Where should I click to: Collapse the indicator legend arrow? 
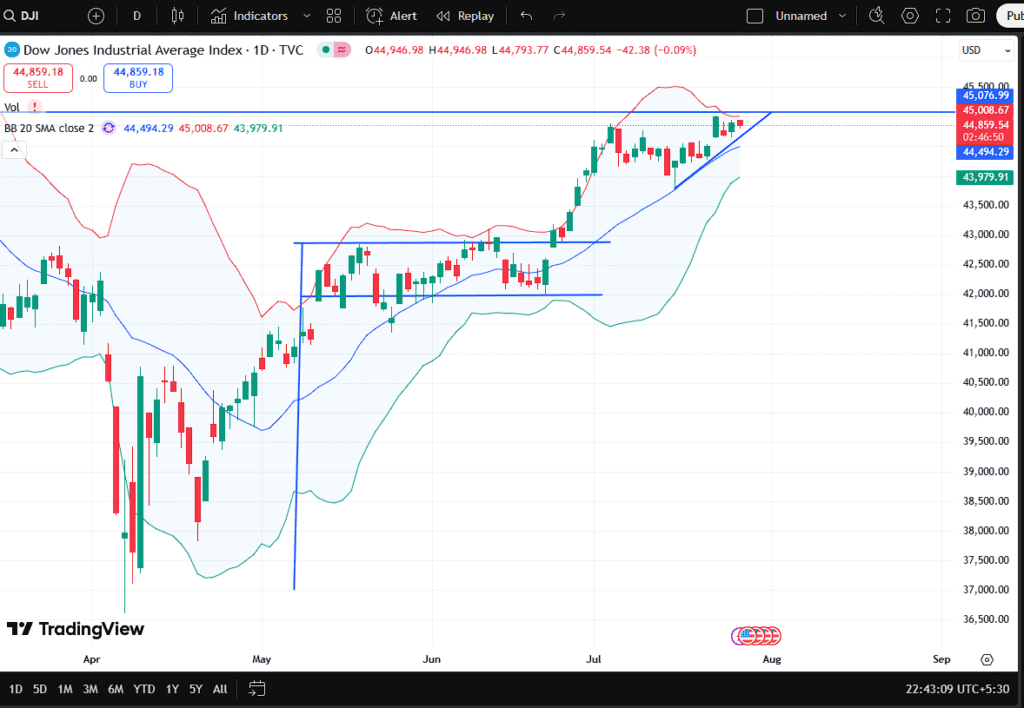pyautogui.click(x=14, y=150)
